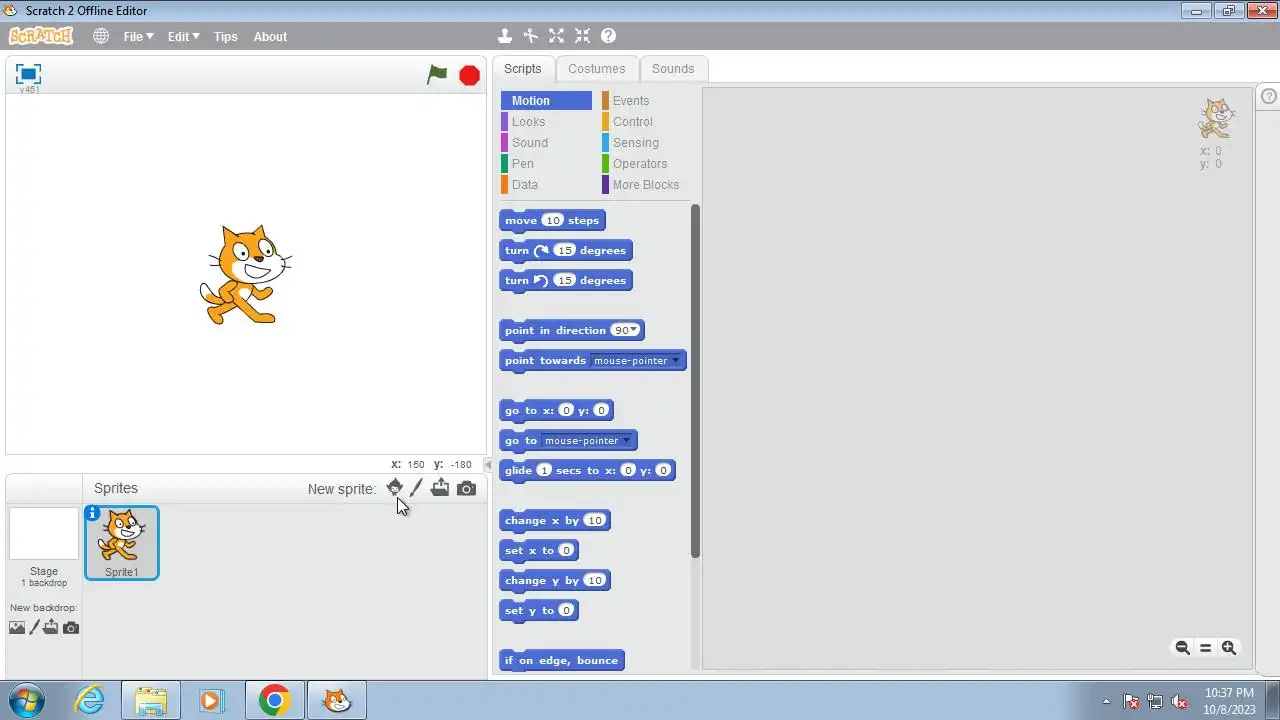Open the About link
The image size is (1280, 720).
point(270,36)
